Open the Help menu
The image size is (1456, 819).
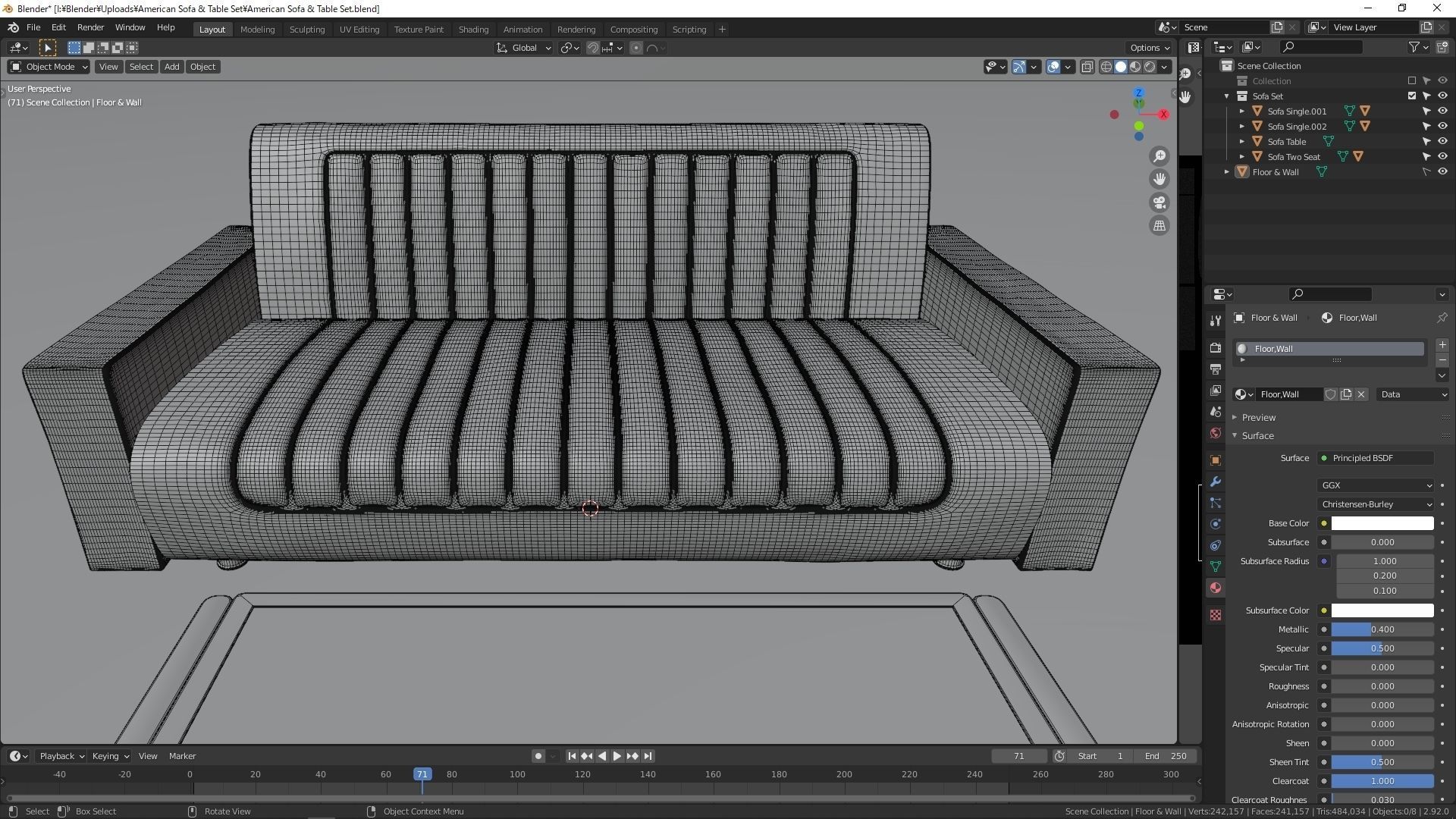click(x=165, y=27)
